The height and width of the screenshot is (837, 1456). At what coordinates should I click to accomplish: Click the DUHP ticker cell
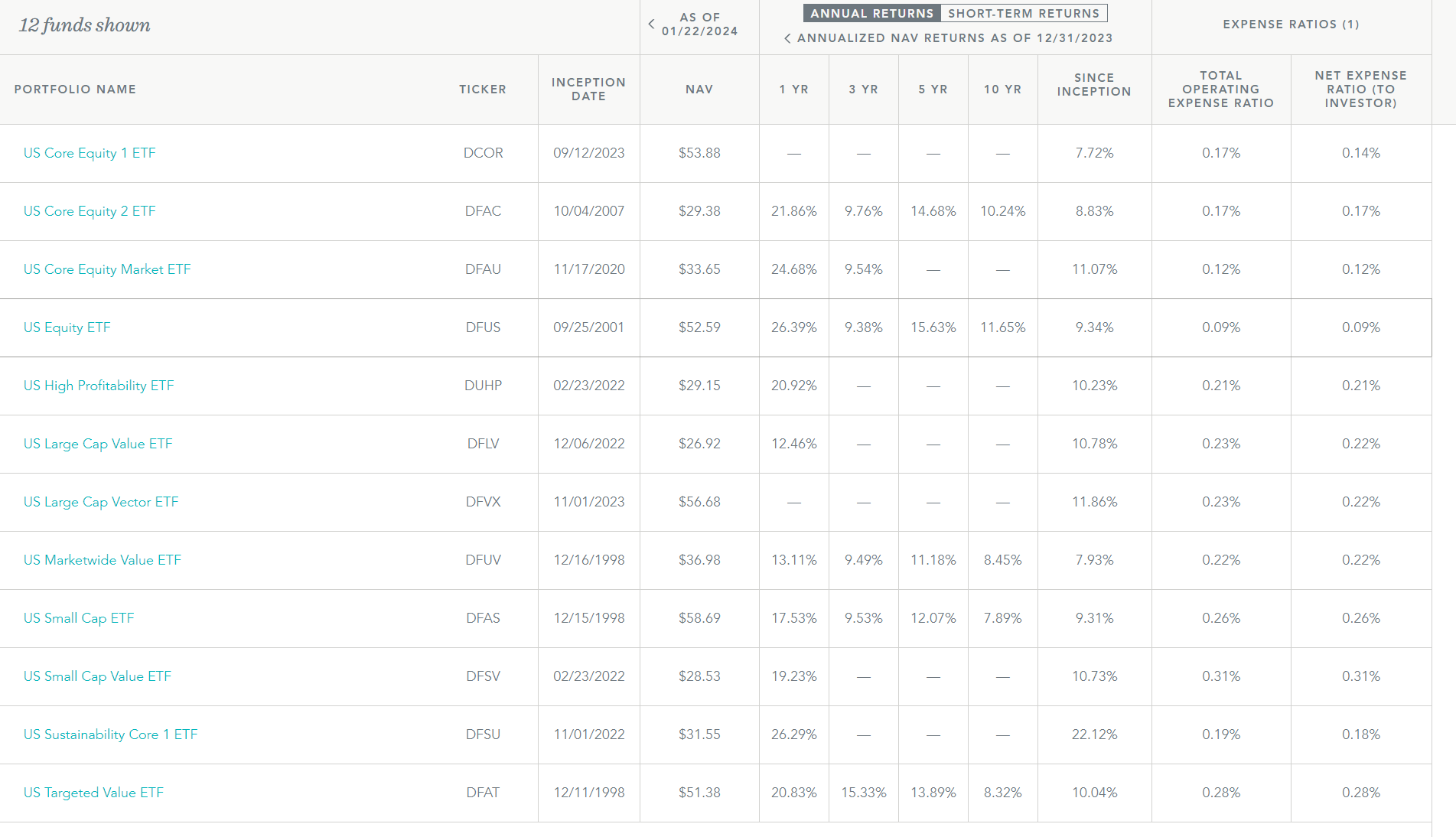(484, 386)
